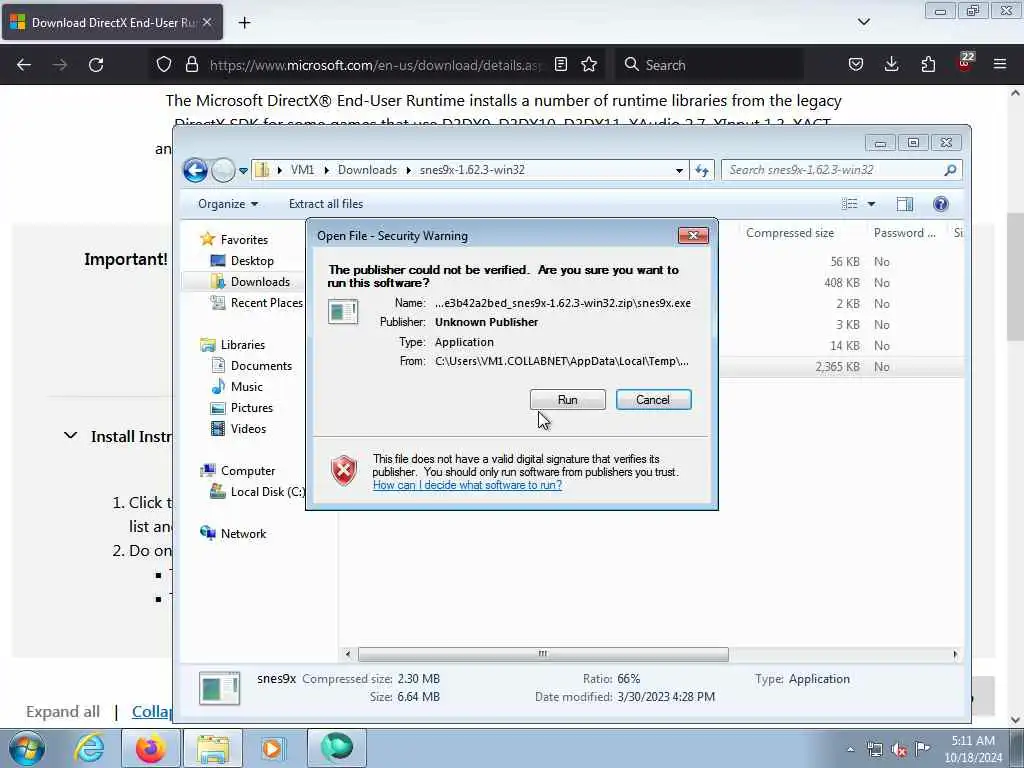The width and height of the screenshot is (1024, 768).
Task: Click the 2,365 KB compressed size cell
Action: coord(837,367)
